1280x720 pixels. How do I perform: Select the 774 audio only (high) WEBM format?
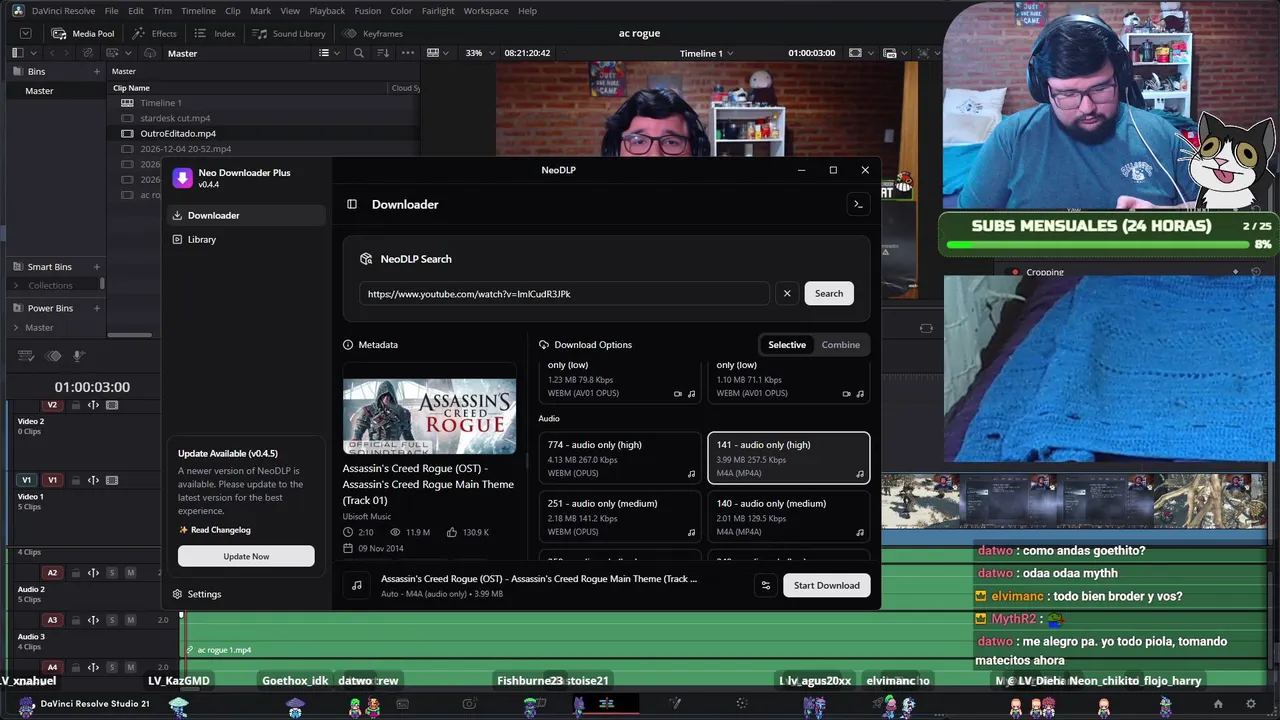click(x=620, y=458)
